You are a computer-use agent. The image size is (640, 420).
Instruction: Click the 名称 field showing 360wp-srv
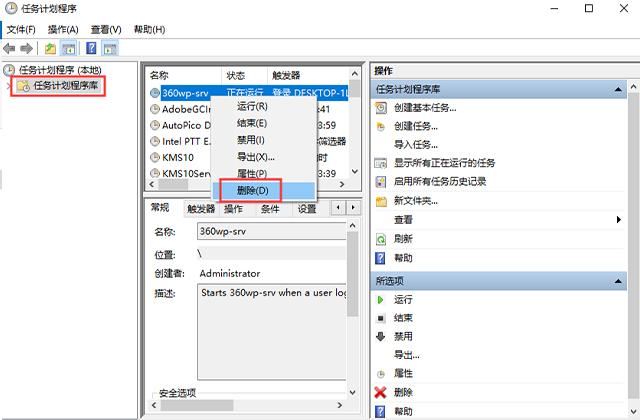271,231
